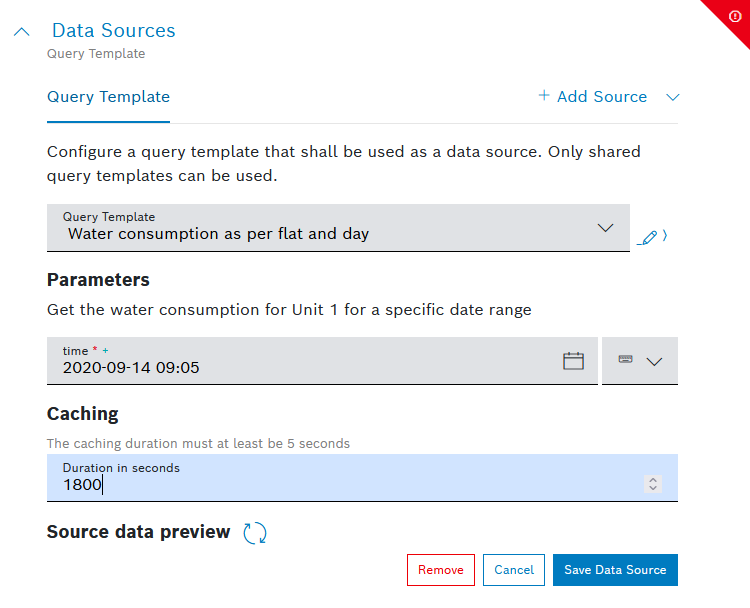Click the Add Source link text

coord(601,97)
